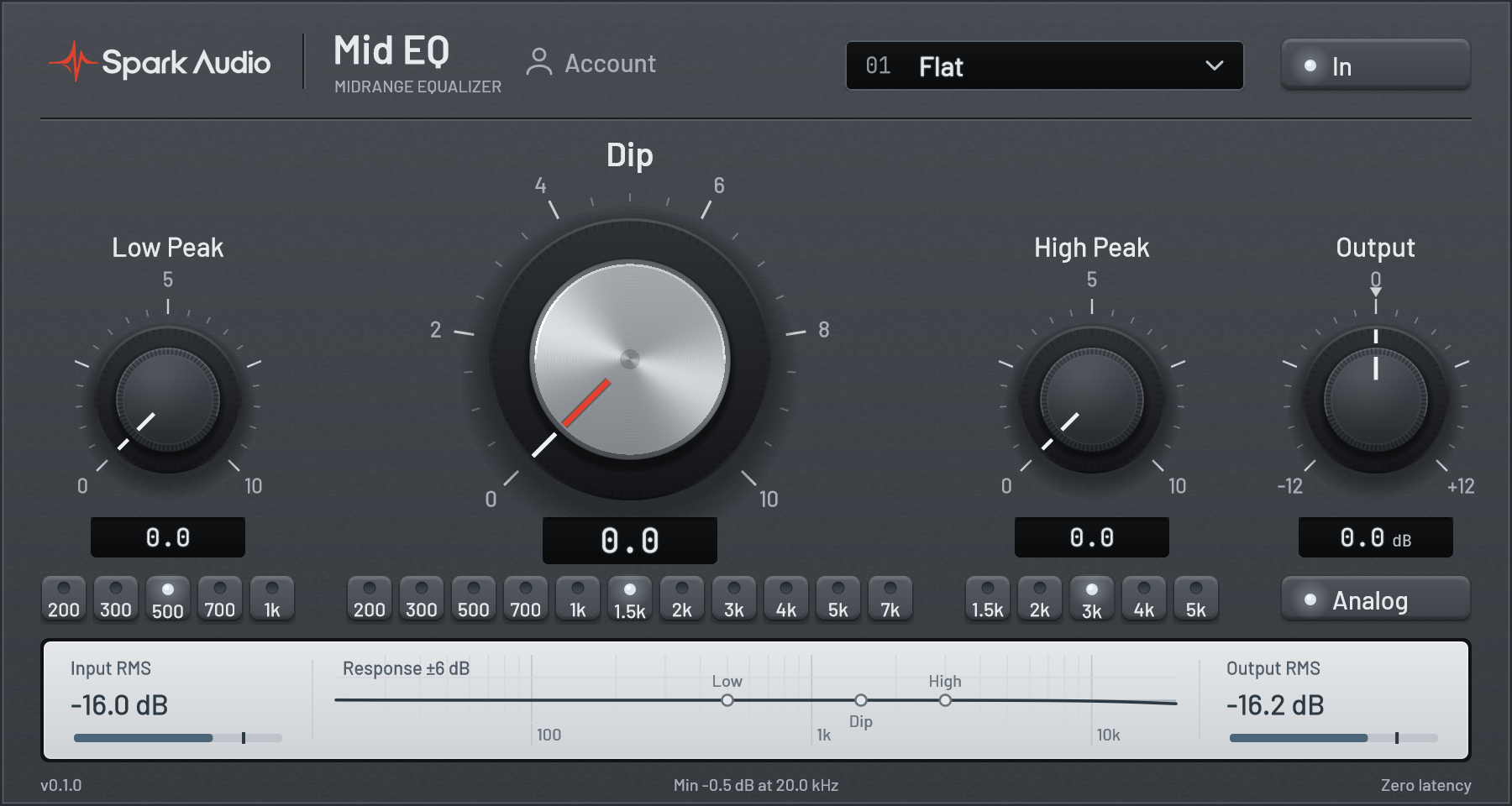This screenshot has width=1512, height=806.
Task: Select High Peak 3k frequency
Action: tap(1092, 599)
